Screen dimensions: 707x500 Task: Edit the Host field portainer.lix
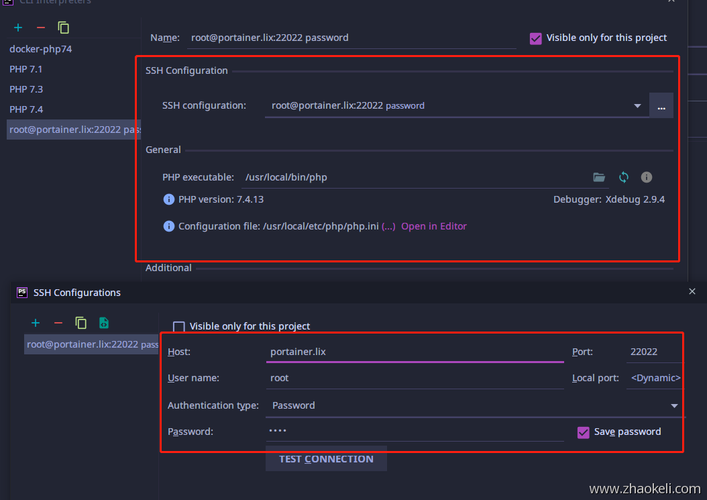[415, 352]
